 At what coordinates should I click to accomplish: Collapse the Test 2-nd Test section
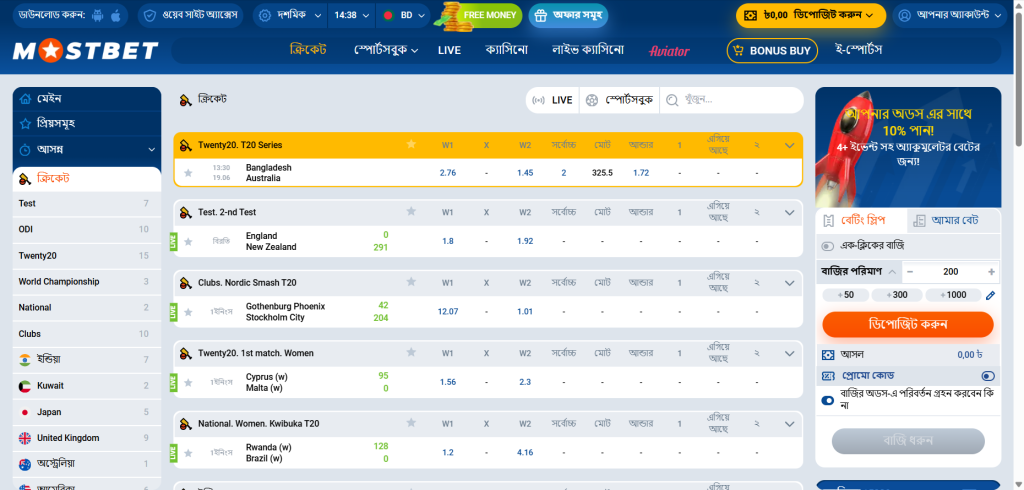click(x=789, y=212)
